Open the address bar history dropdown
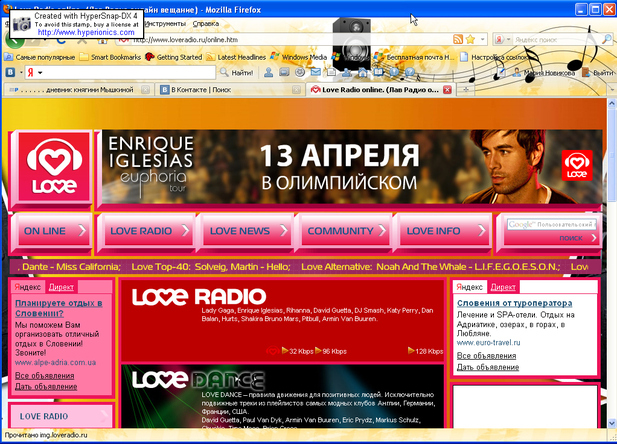 [x=482, y=39]
